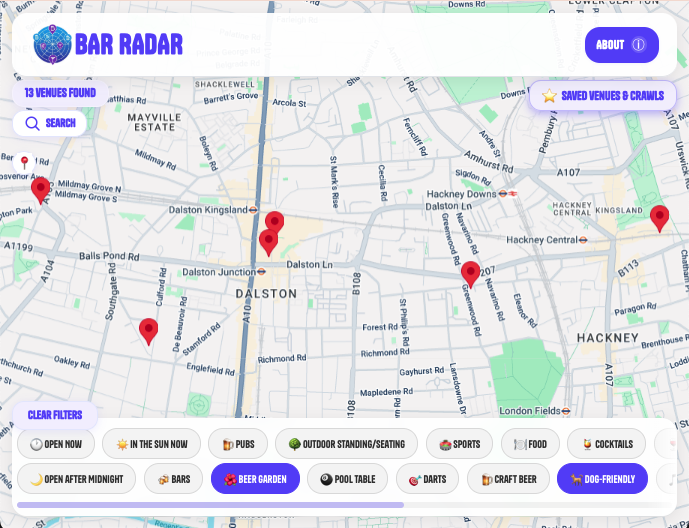Disable the Dog-Friendly filter
The width and height of the screenshot is (689, 528).
click(602, 479)
